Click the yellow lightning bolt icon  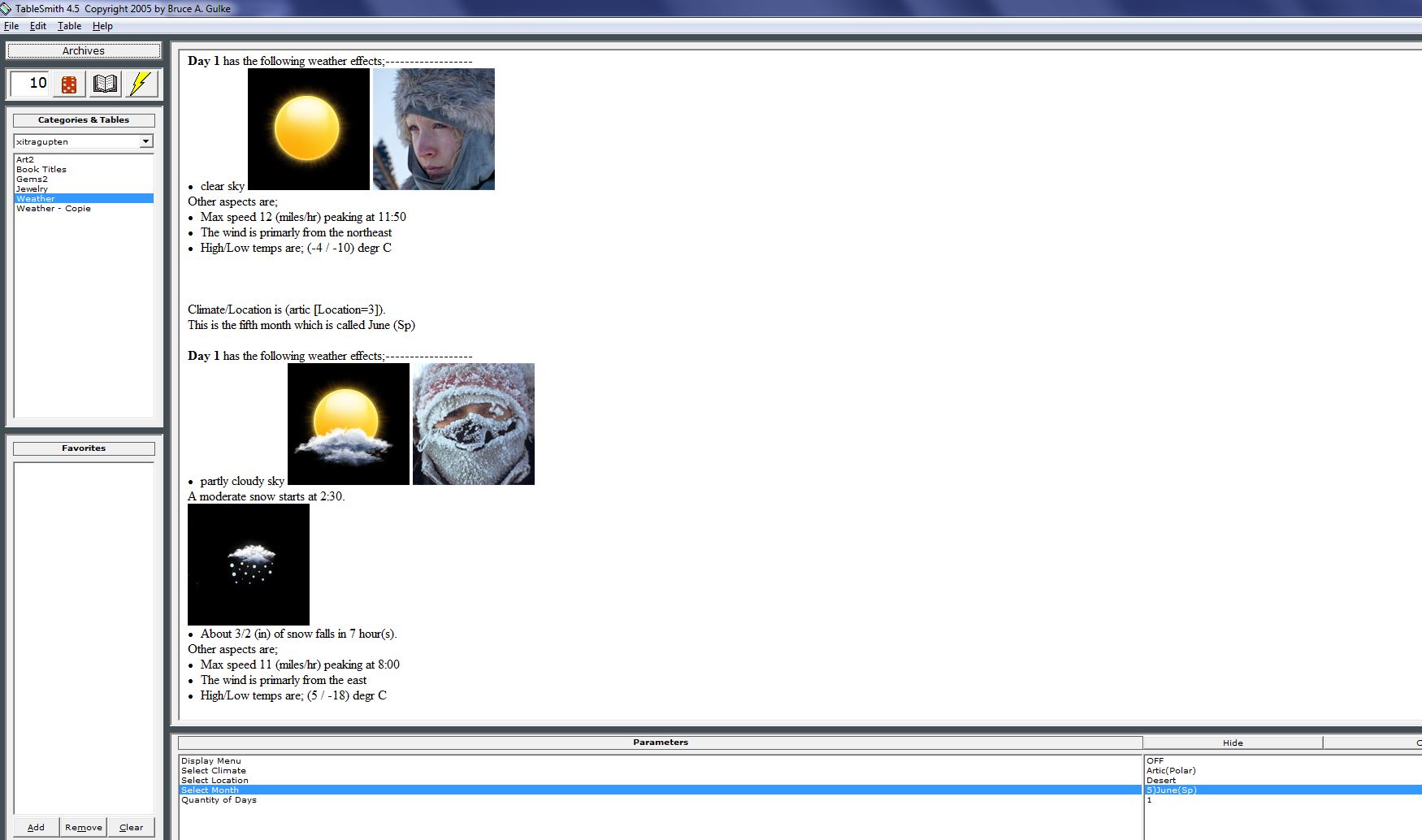[141, 84]
